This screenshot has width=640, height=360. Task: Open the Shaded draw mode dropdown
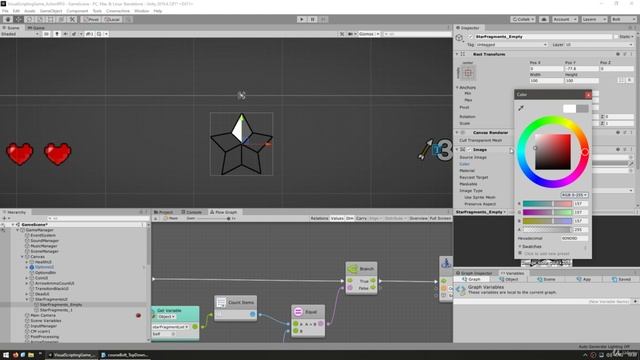(x=20, y=34)
